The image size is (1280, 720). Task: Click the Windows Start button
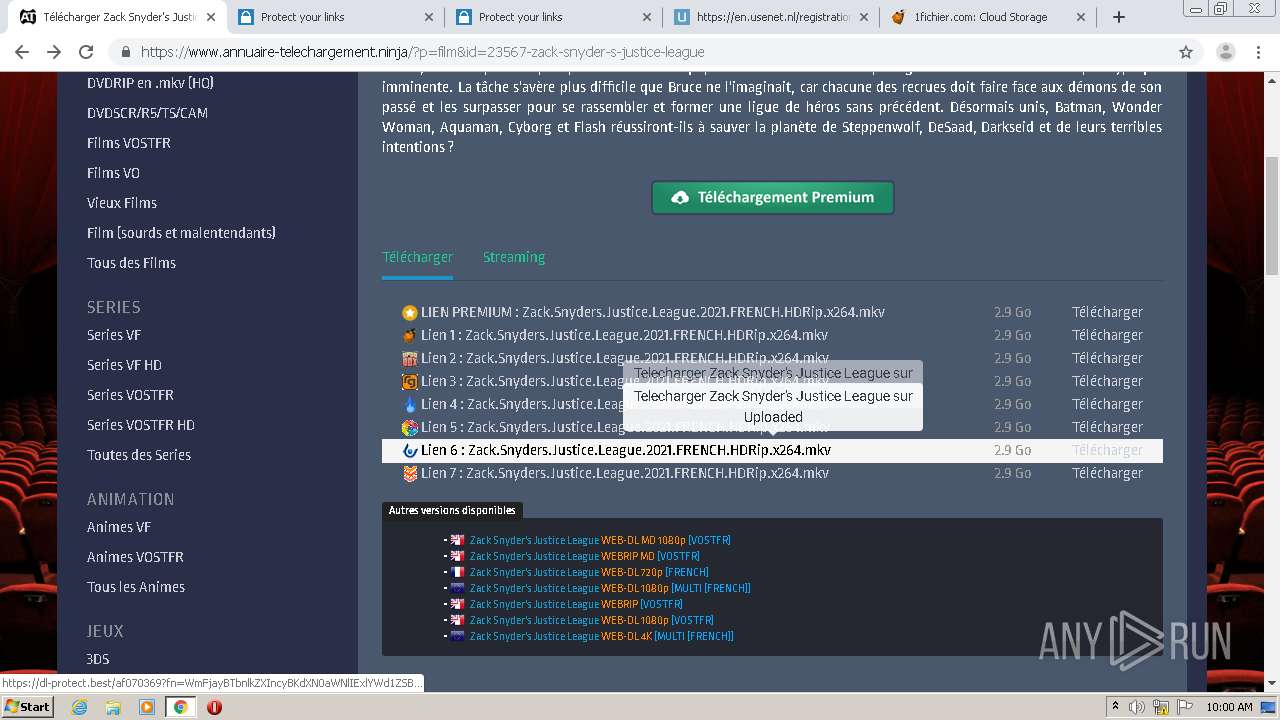[x=27, y=707]
